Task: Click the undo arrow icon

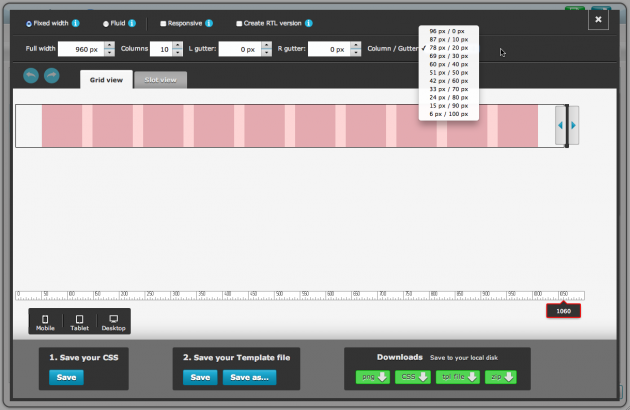Action: click(32, 76)
